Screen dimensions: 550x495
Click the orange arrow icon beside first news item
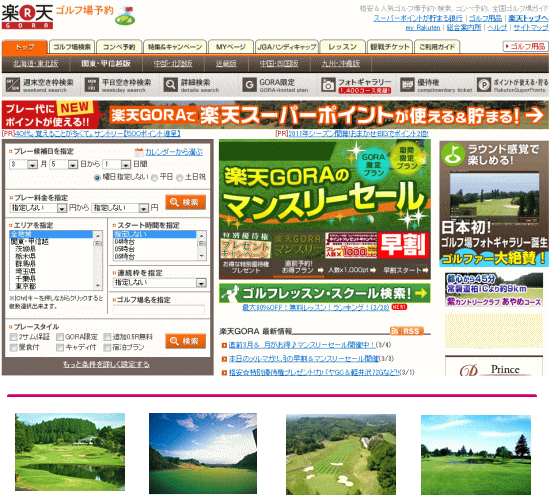(224, 346)
